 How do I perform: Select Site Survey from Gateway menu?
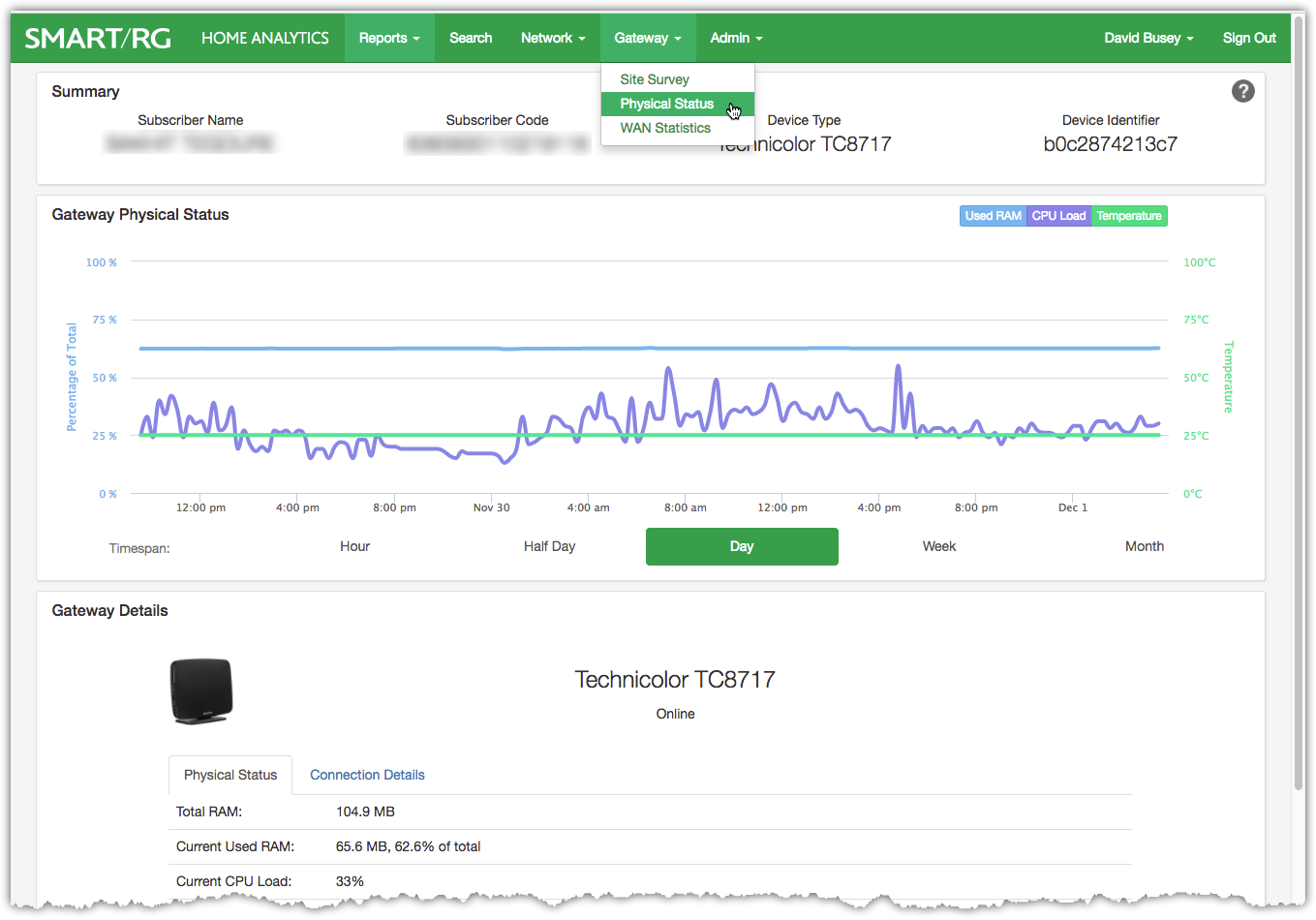click(x=677, y=79)
